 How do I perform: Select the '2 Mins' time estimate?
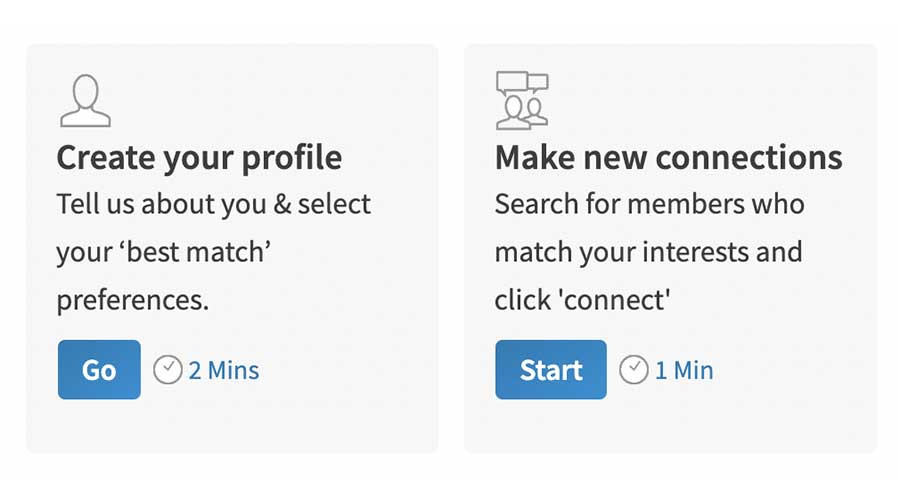223,370
